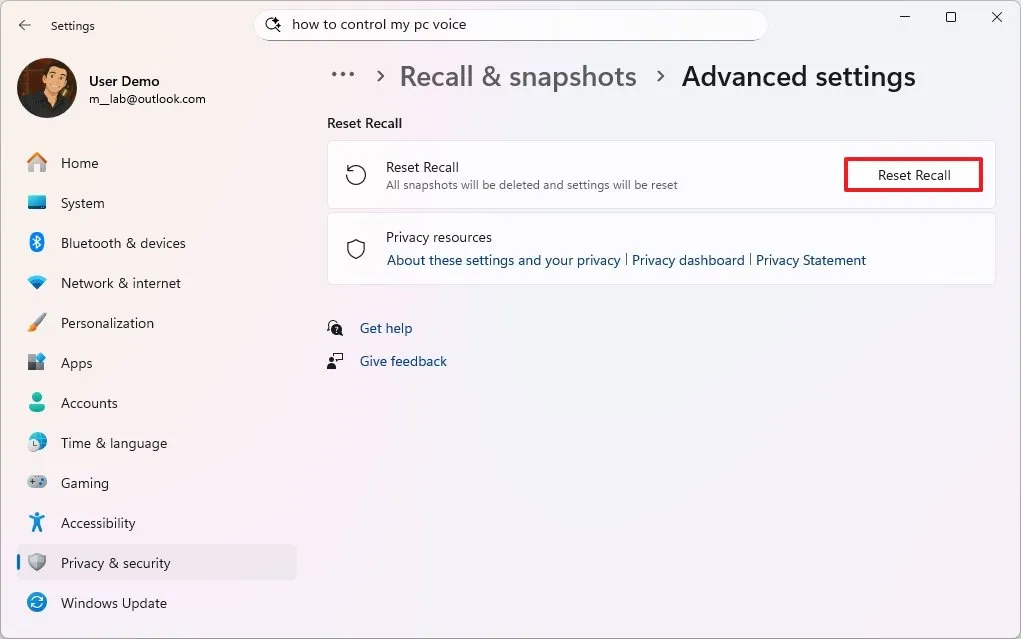This screenshot has width=1021, height=639.
Task: Read the Privacy Statement
Action: point(811,260)
